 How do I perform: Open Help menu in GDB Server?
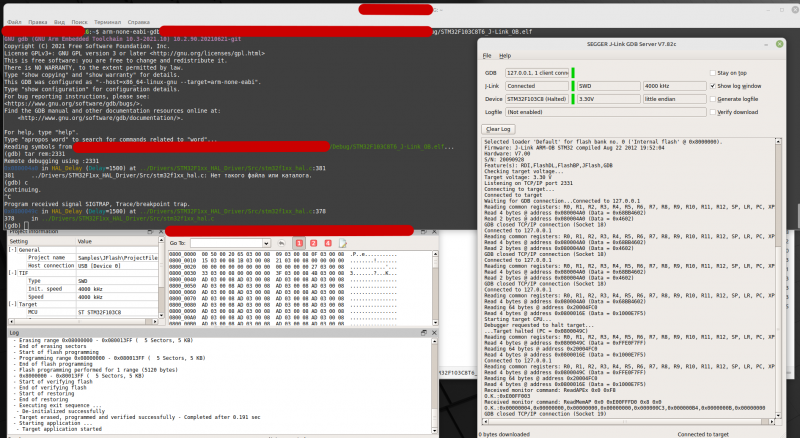pos(505,56)
